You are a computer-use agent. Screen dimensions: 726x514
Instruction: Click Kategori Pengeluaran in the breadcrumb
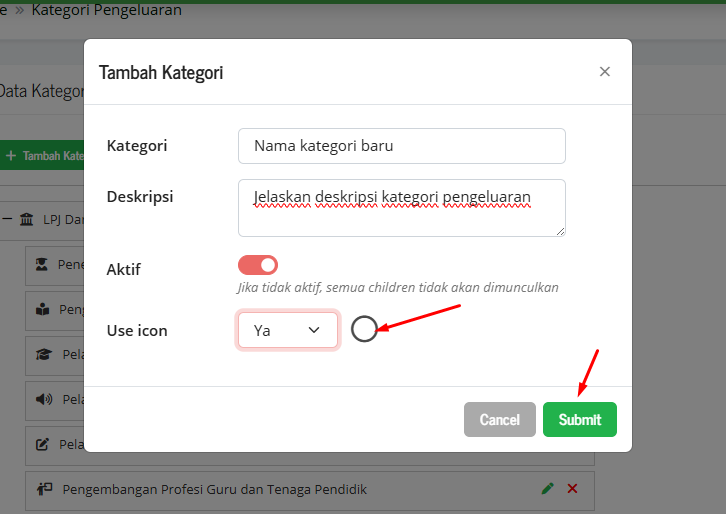[107, 11]
